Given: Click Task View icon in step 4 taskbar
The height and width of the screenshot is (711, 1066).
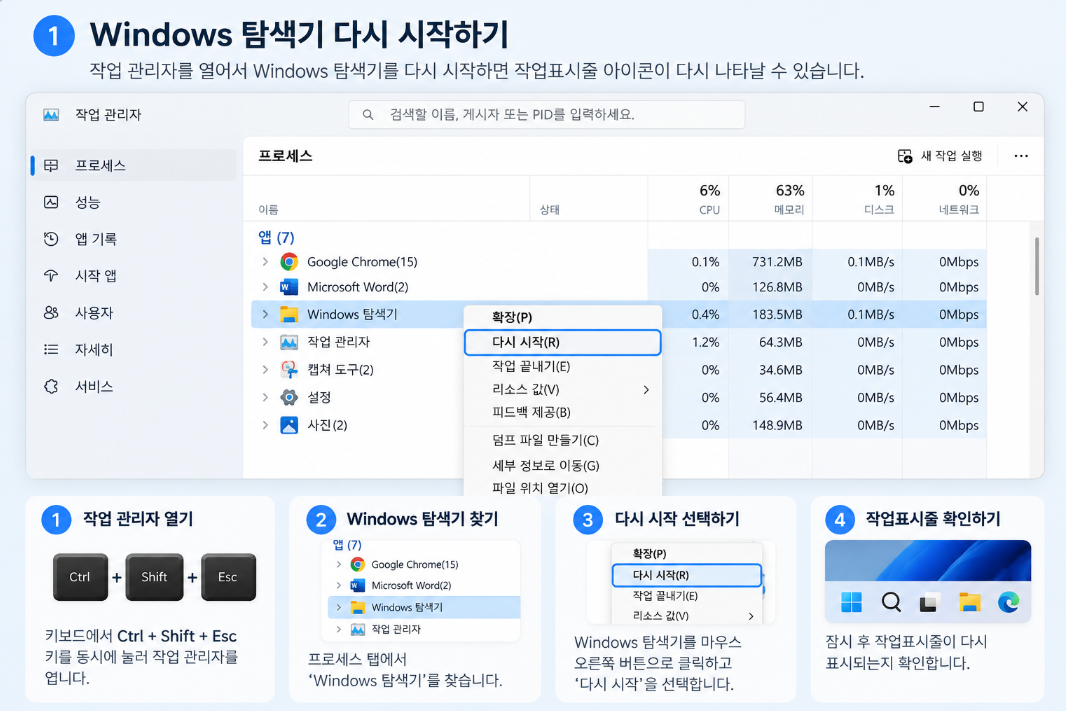Looking at the screenshot, I should coord(929,602).
